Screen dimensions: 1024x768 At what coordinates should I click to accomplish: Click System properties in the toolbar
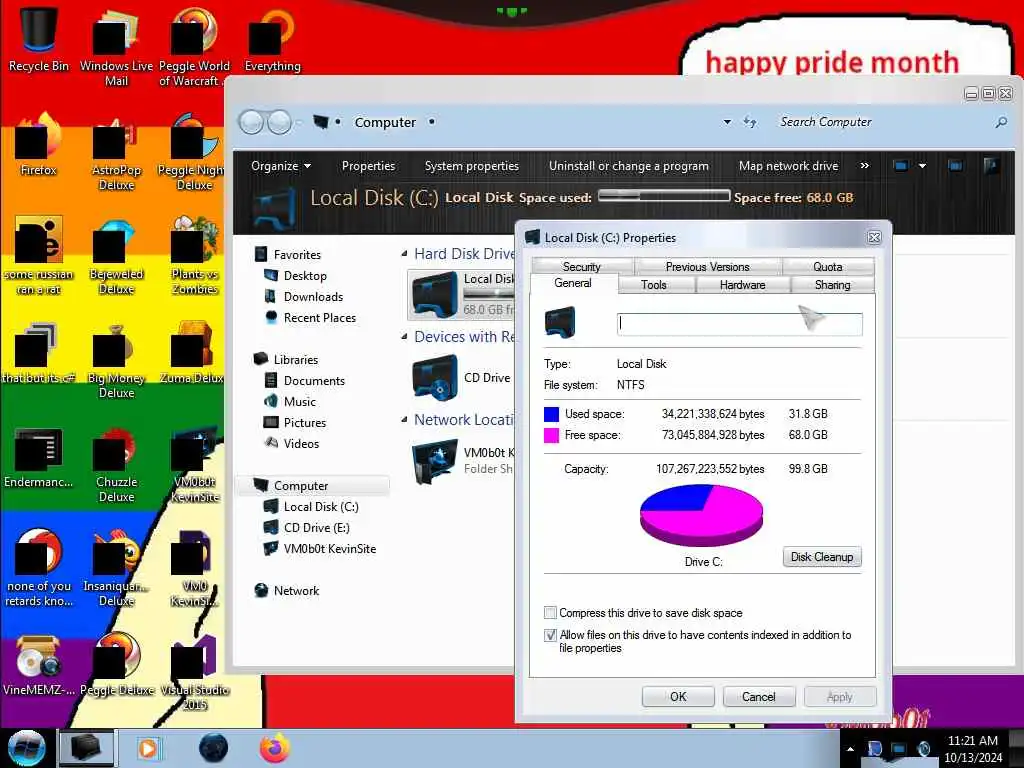coord(472,166)
